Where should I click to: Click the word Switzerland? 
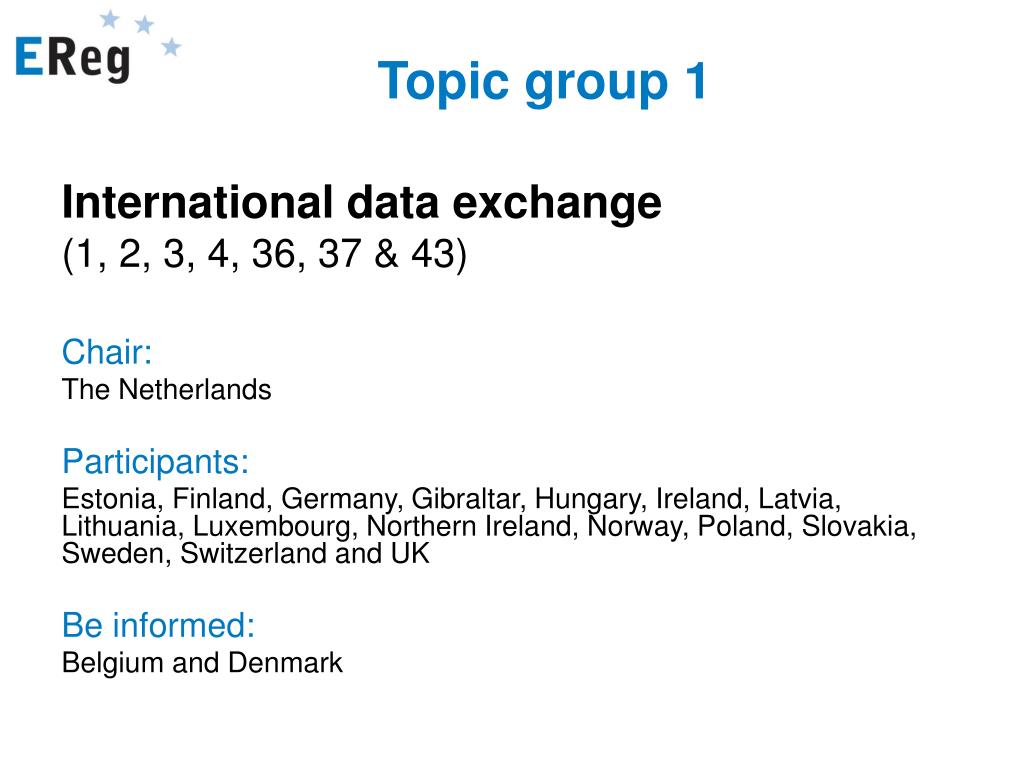coord(253,554)
